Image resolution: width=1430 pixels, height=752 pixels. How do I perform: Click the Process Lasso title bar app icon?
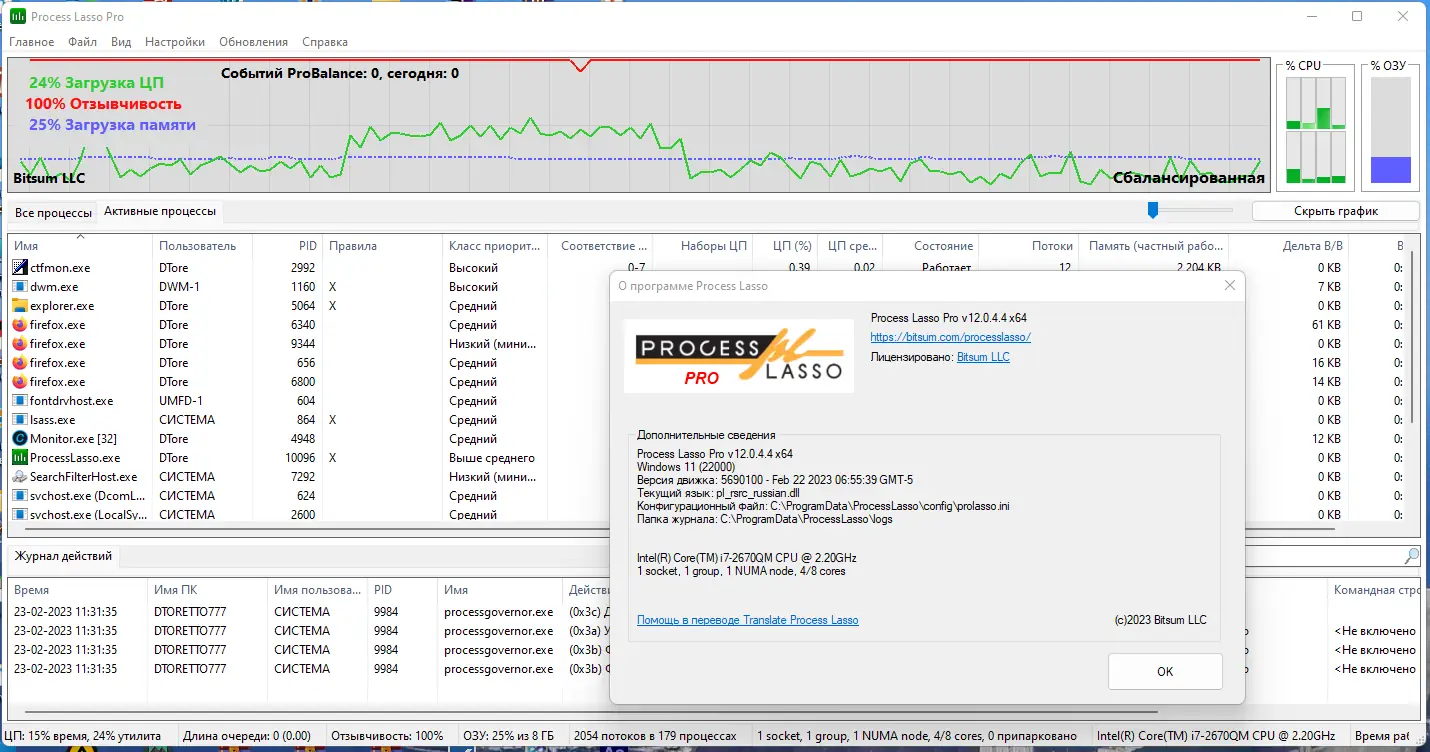(x=18, y=17)
